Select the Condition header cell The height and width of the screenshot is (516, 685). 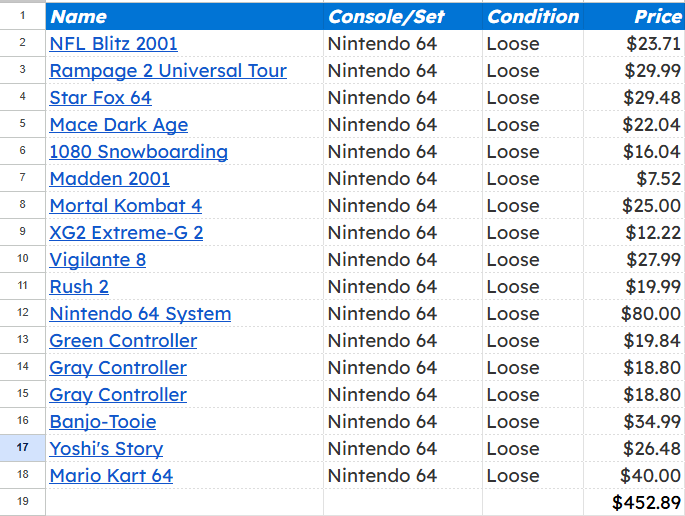(x=533, y=17)
